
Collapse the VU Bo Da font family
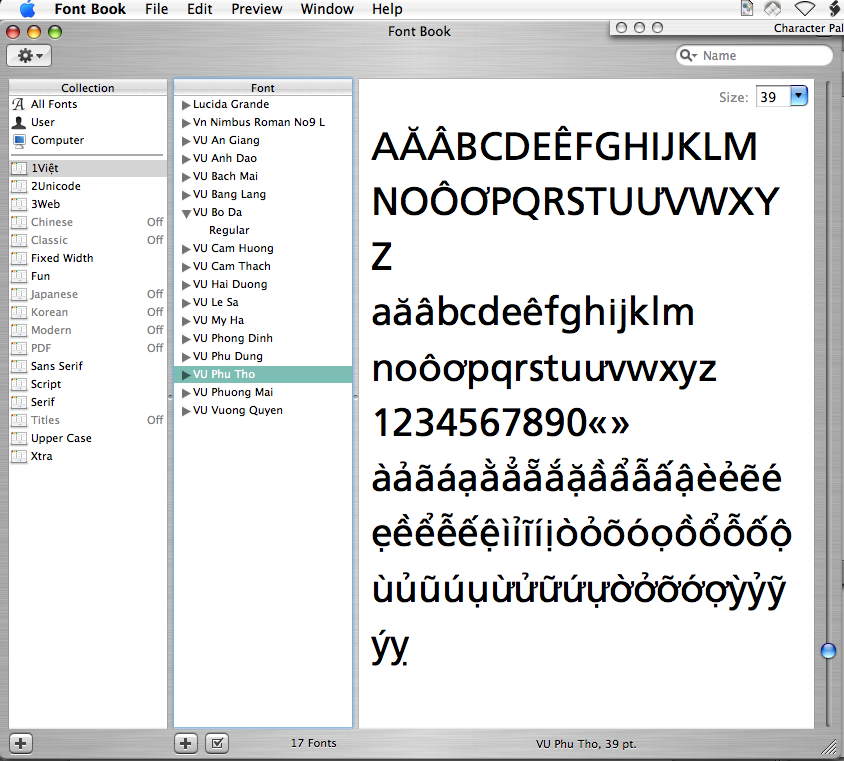(x=186, y=213)
